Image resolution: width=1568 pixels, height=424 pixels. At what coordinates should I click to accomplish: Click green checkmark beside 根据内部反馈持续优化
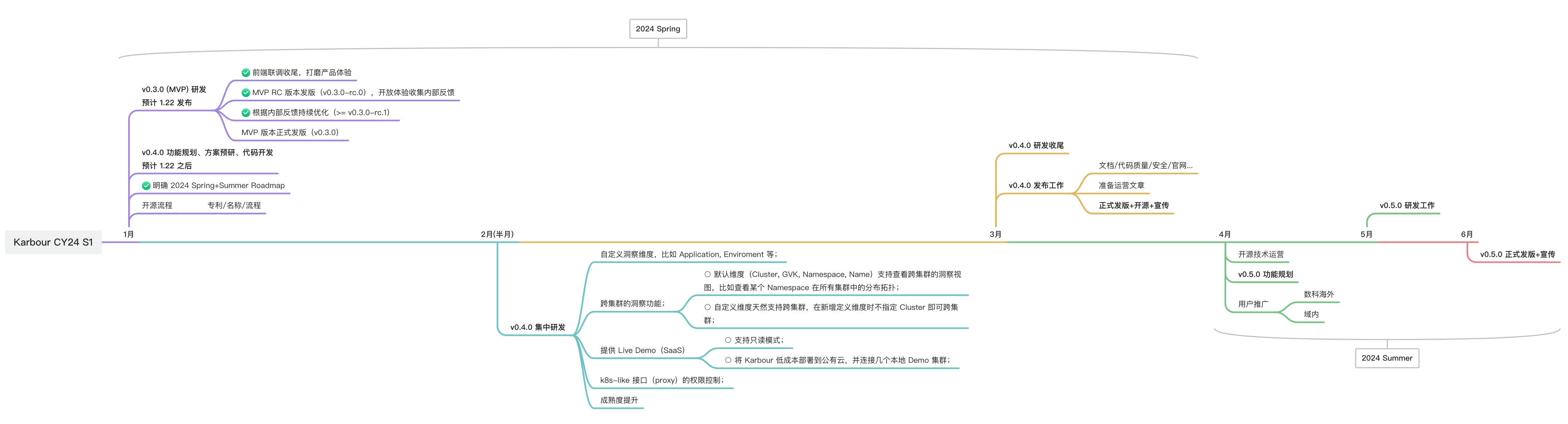(x=245, y=113)
